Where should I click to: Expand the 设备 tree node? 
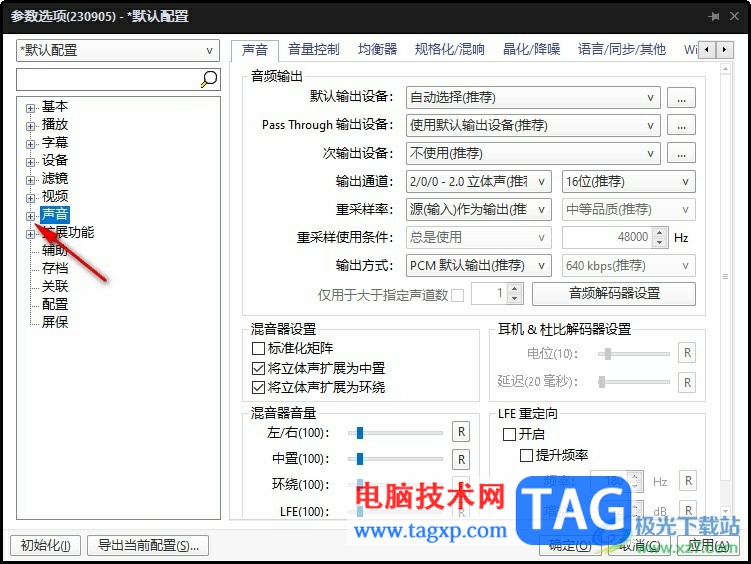point(30,162)
